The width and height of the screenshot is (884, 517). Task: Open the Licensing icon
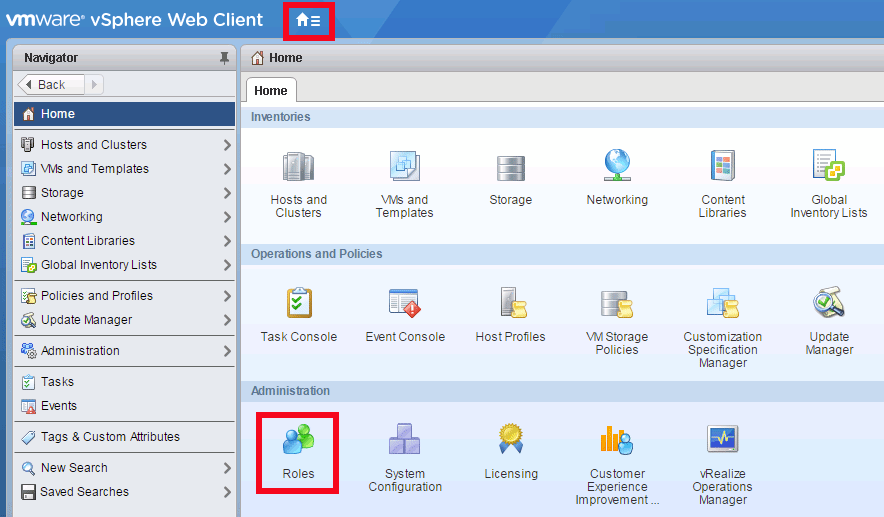point(511,441)
